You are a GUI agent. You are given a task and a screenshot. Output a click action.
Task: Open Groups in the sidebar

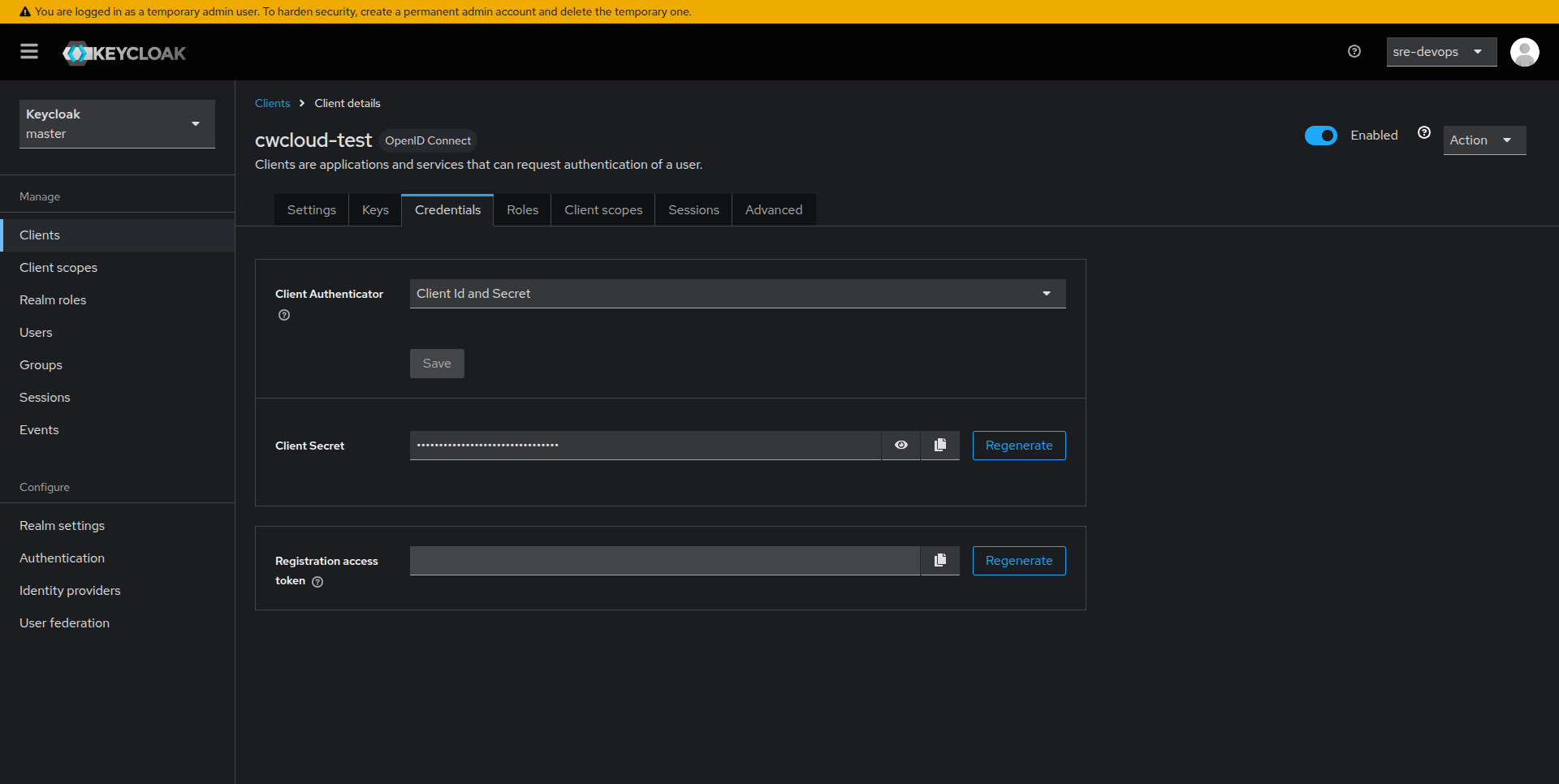point(118,365)
